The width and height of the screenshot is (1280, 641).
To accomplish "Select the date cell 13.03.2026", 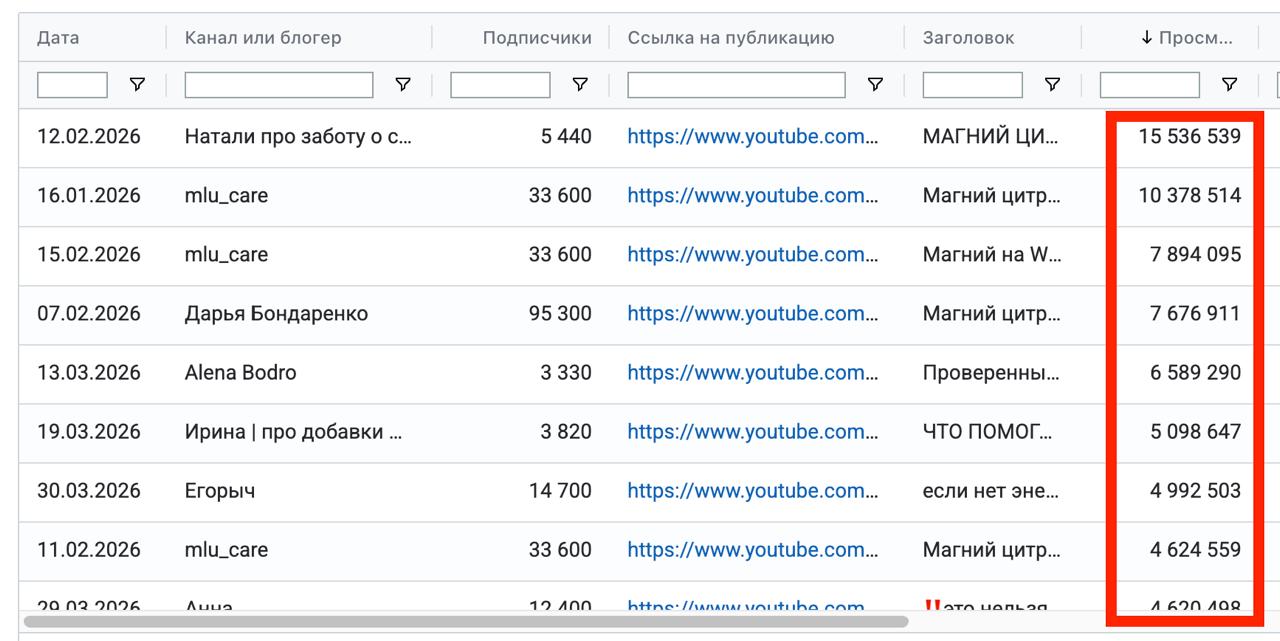I will click(89, 373).
